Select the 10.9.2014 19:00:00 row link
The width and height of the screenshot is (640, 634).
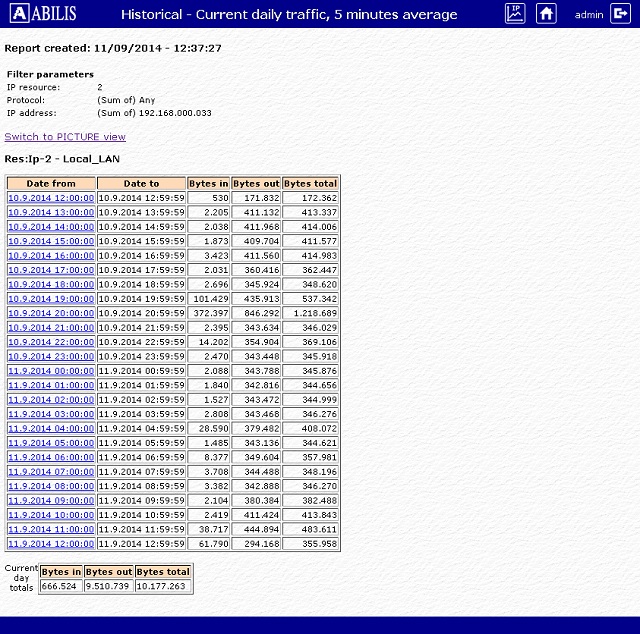(x=51, y=299)
